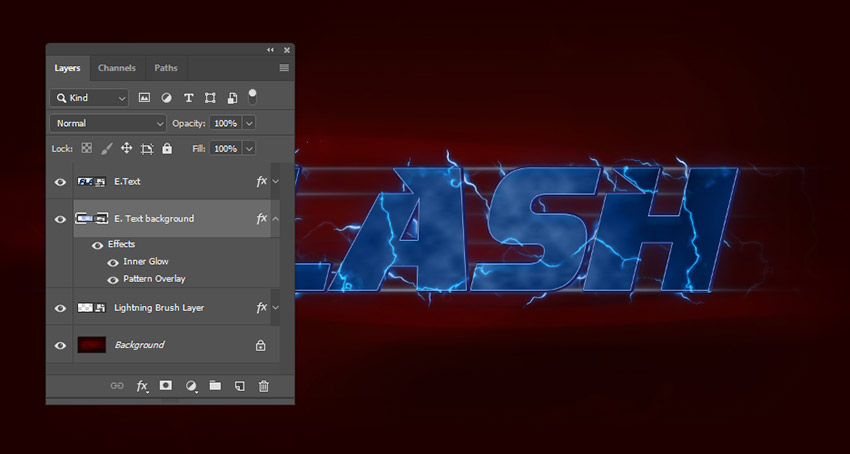The height and width of the screenshot is (454, 850).
Task: Click the add layer mask icon
Action: coord(166,385)
